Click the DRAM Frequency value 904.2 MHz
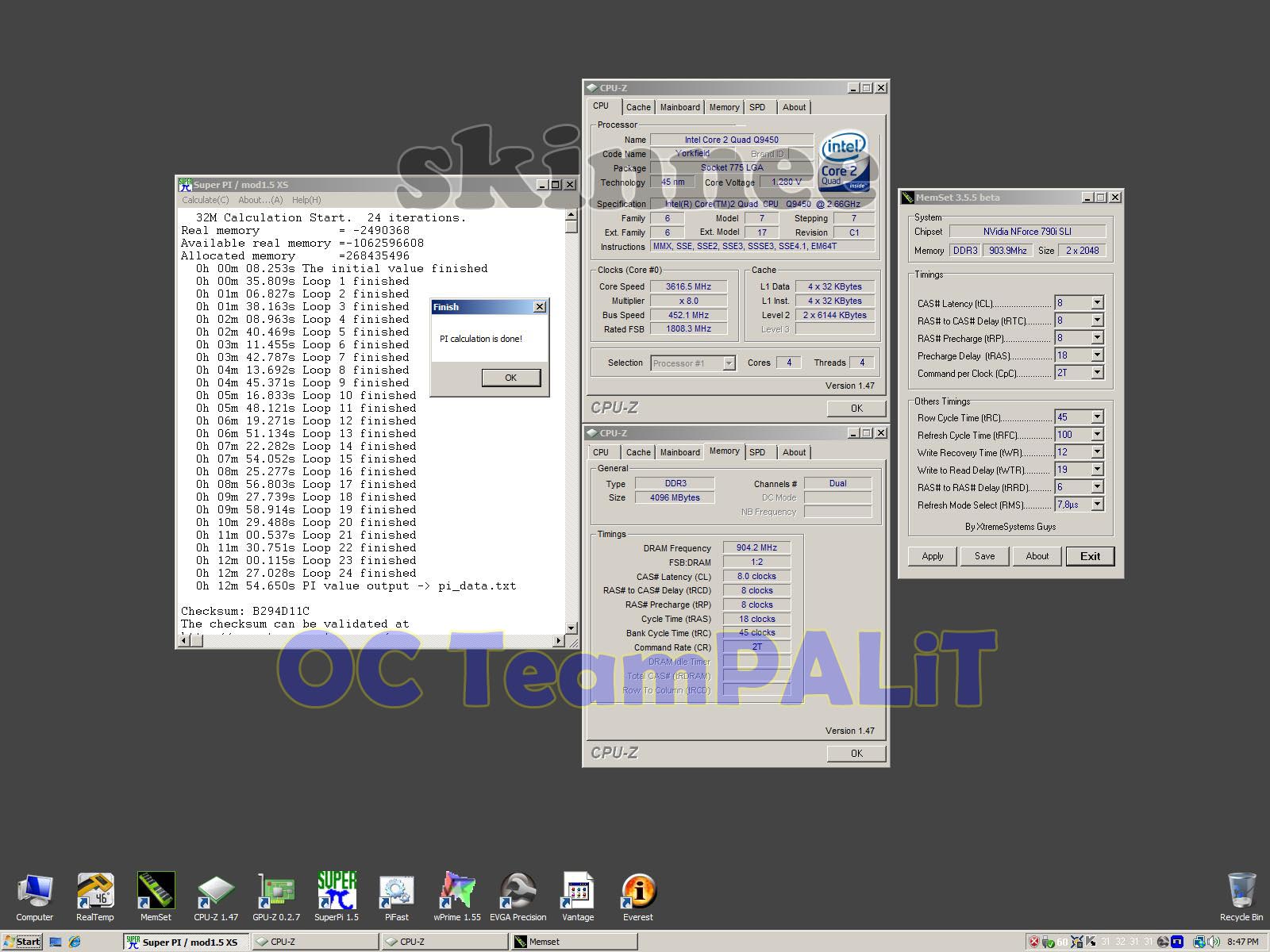 coord(756,547)
